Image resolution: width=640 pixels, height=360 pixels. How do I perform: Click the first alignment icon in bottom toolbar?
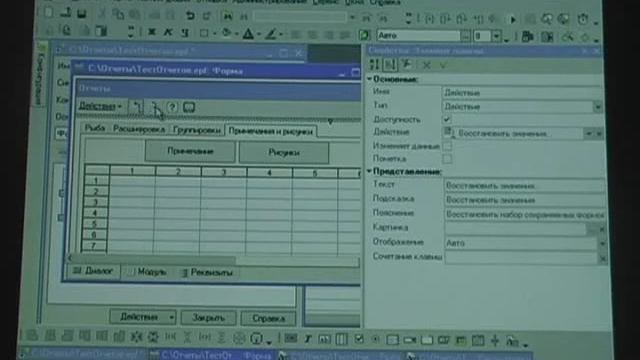click(32, 335)
